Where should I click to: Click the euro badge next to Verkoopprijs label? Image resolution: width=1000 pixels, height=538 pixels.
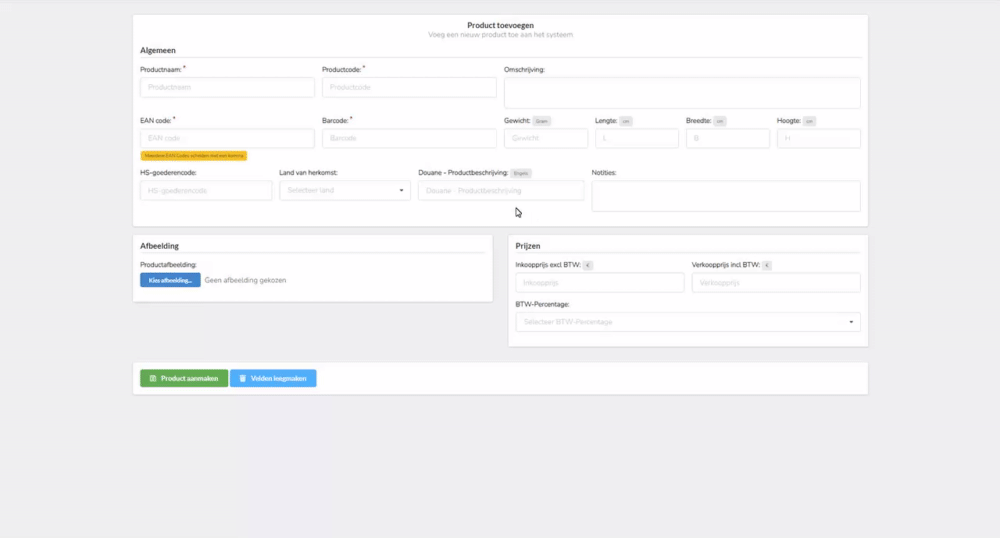[767, 265]
